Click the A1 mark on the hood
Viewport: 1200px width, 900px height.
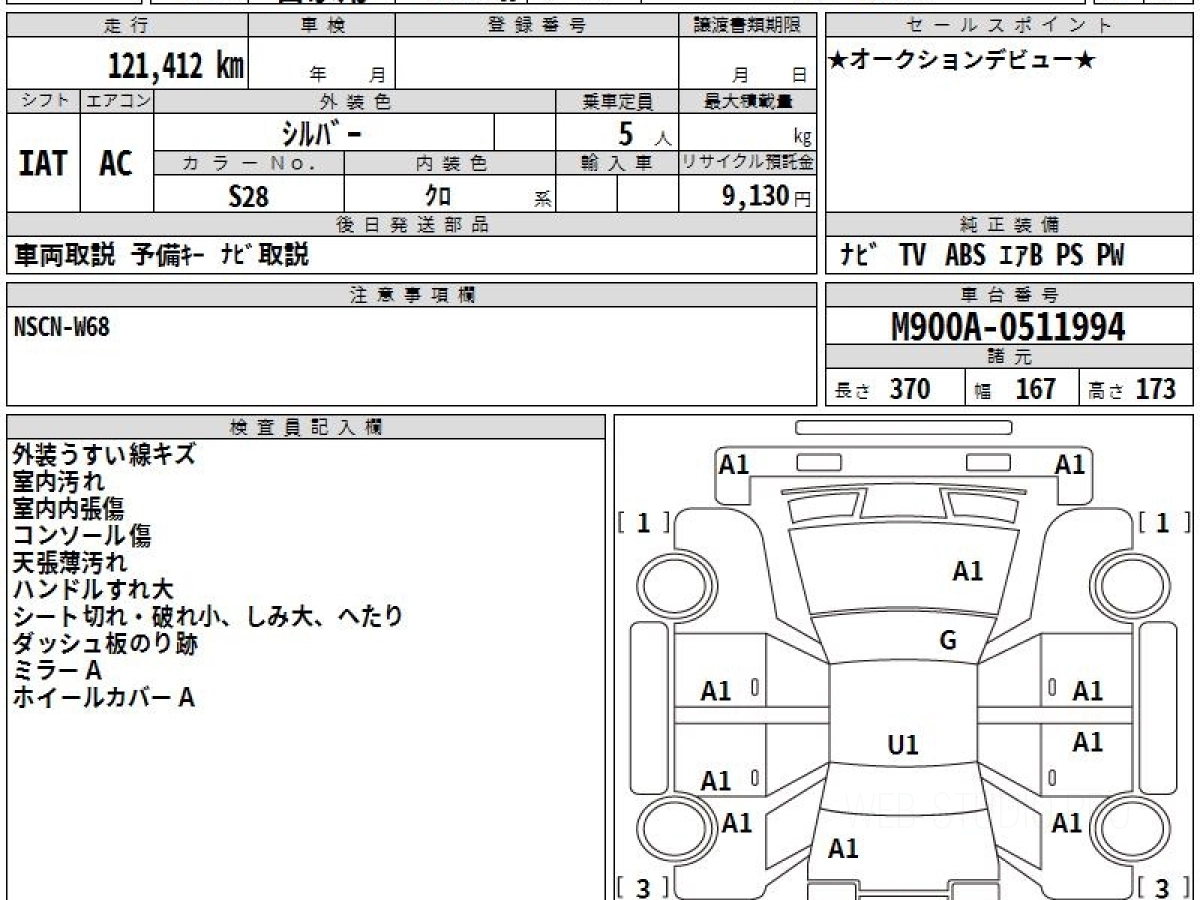coord(967,572)
